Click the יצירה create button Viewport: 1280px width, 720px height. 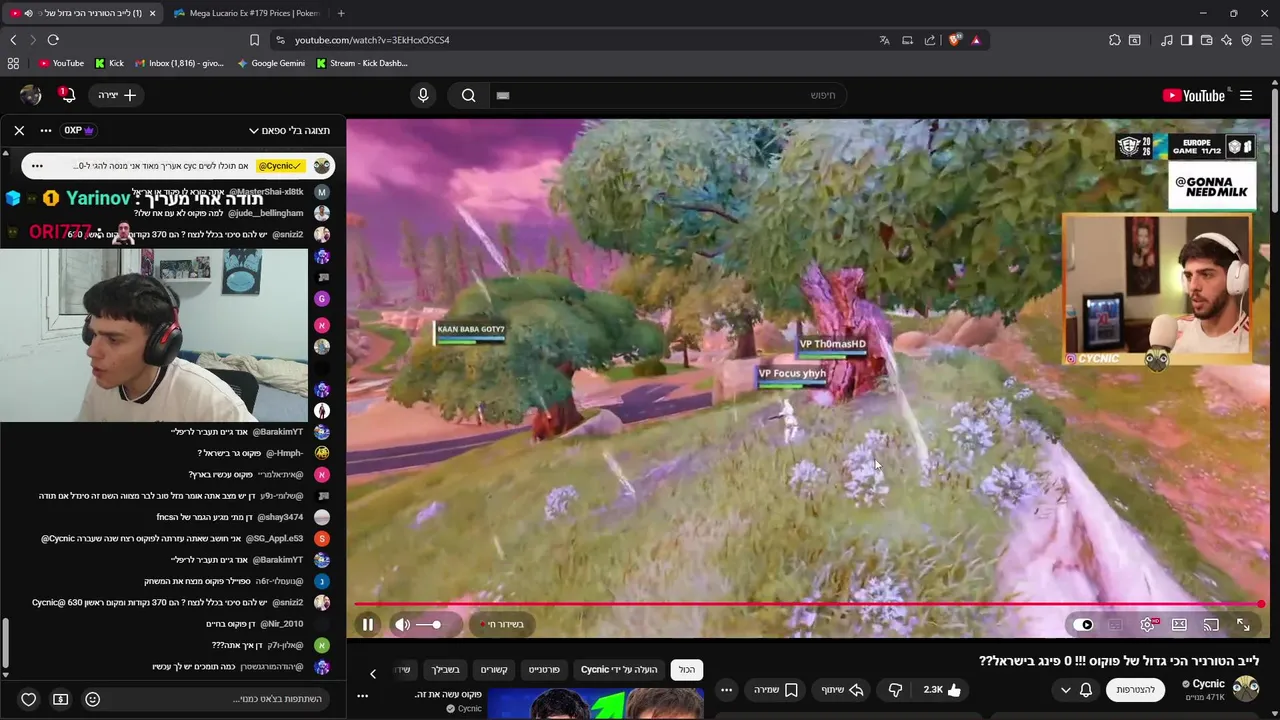(118, 95)
